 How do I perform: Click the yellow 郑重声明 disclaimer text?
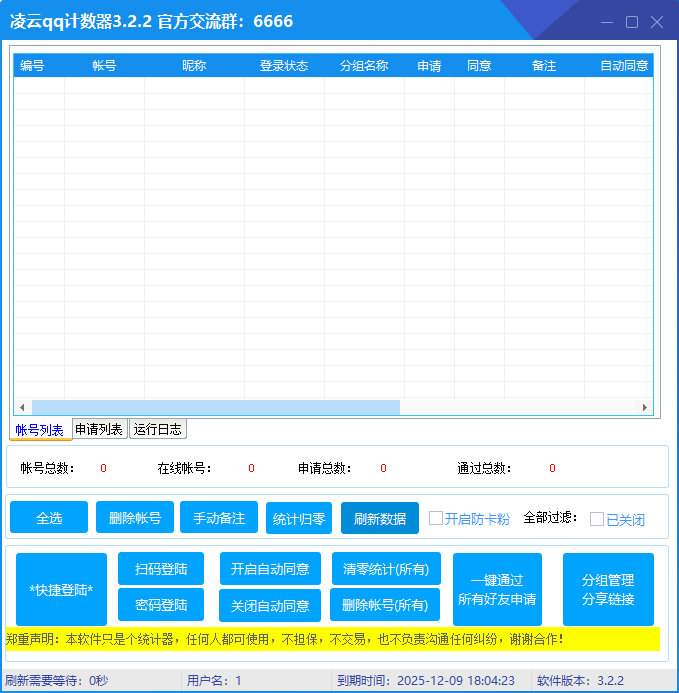click(285, 639)
